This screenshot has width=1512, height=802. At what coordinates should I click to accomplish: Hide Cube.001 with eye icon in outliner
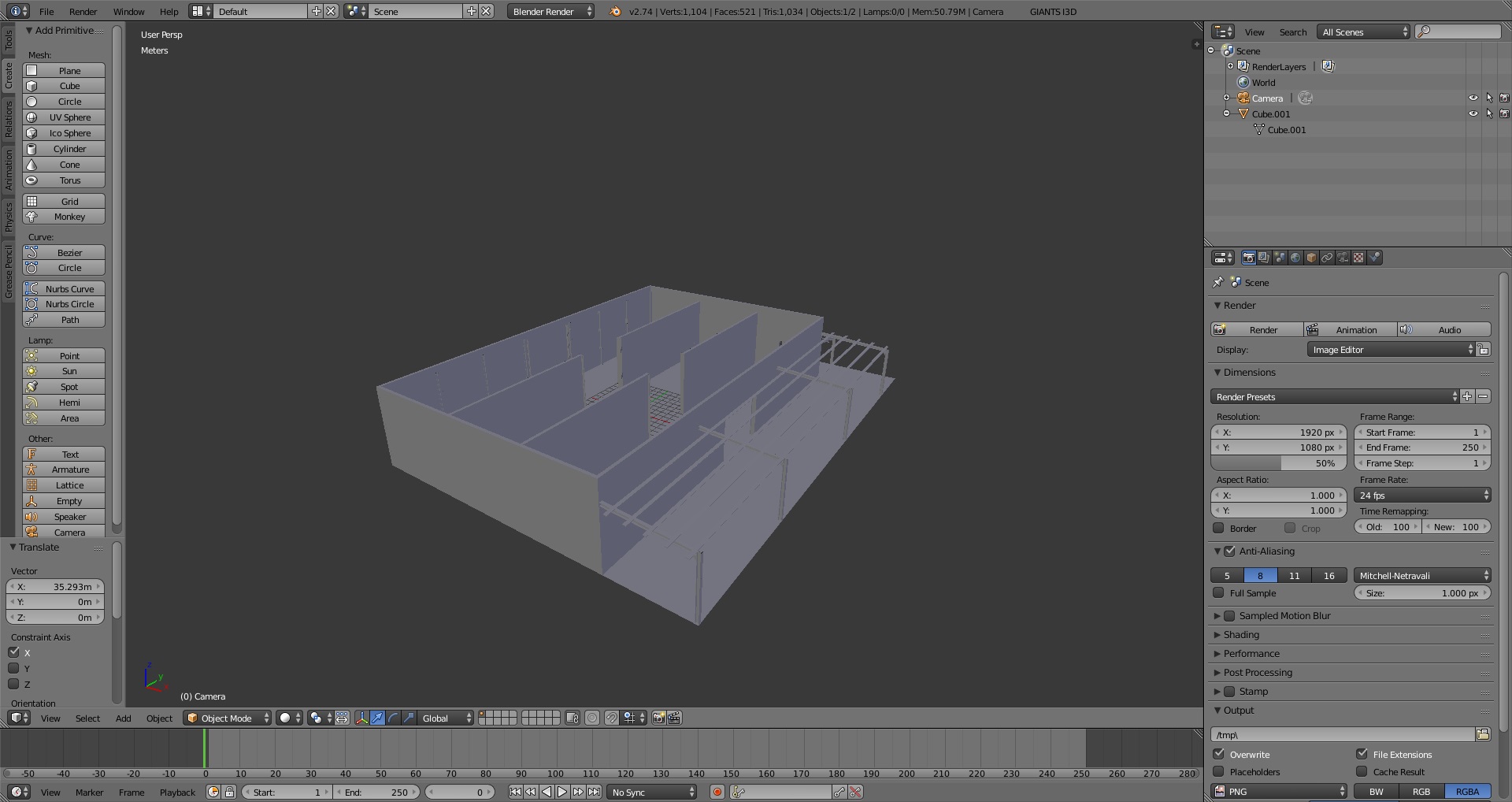(x=1473, y=114)
